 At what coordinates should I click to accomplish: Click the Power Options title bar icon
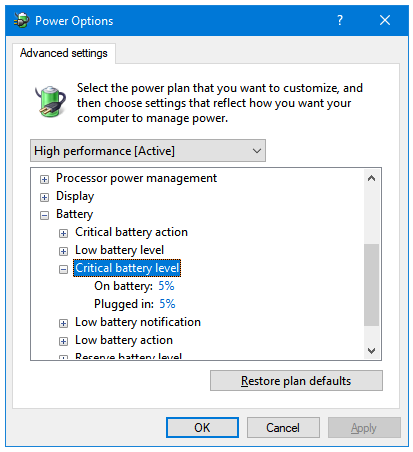[x=21, y=20]
